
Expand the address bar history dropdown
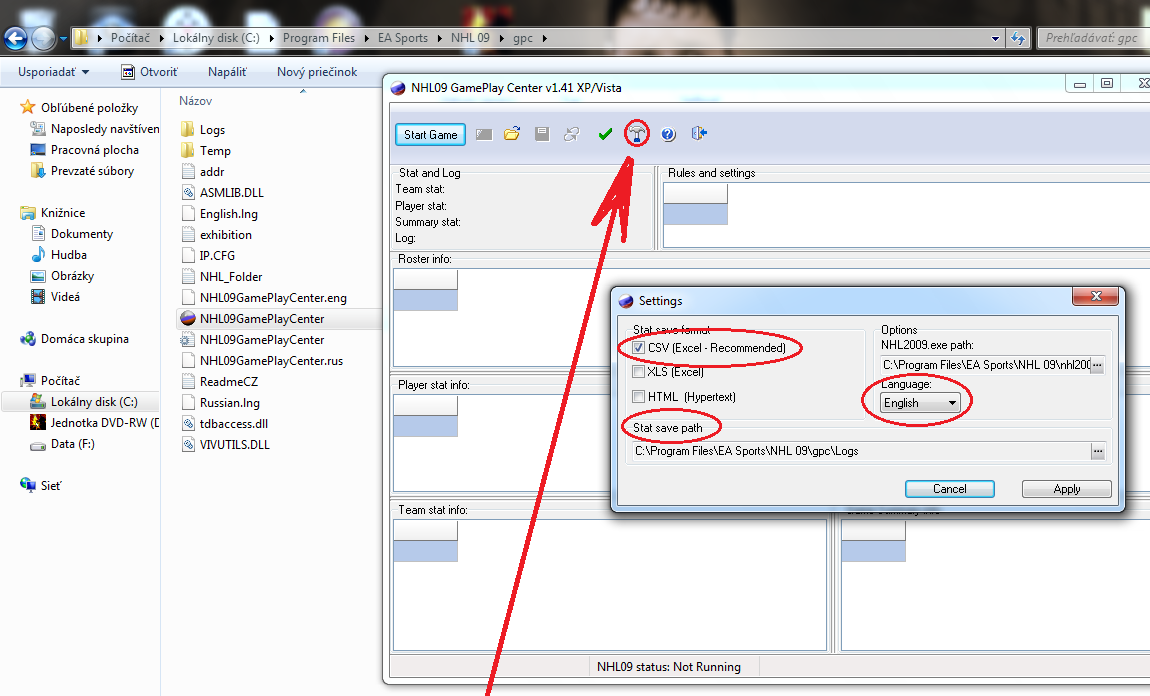click(995, 38)
